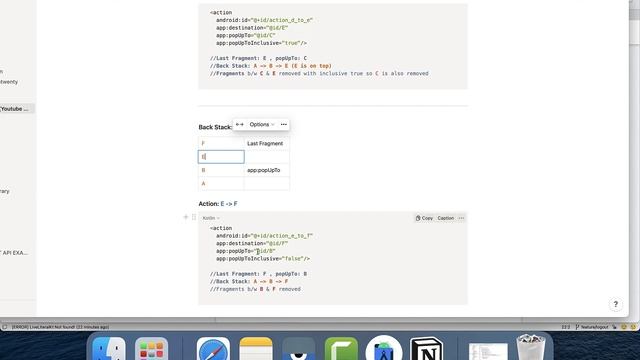Click comment 'Last Fragment: F , popUpTo: B'
Image resolution: width=640 pixels, height=360 pixels.
[x=258, y=274]
